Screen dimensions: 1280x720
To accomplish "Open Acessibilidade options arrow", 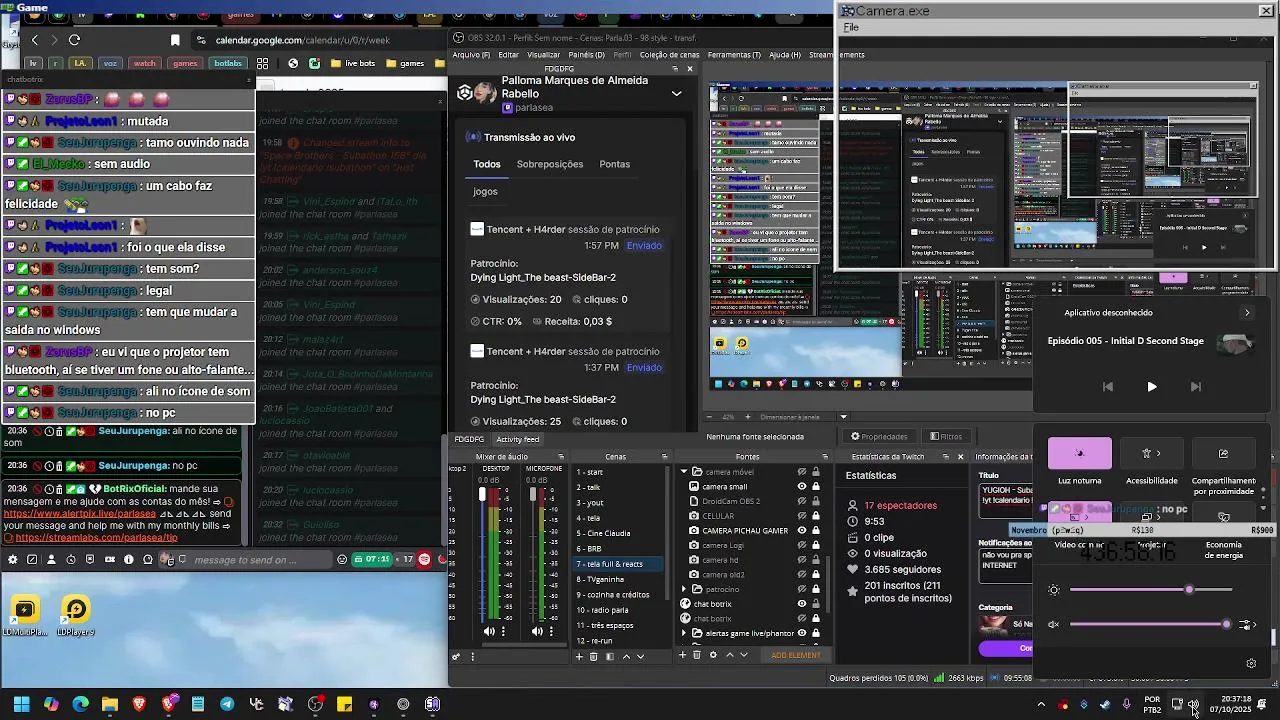I will pos(1159,453).
